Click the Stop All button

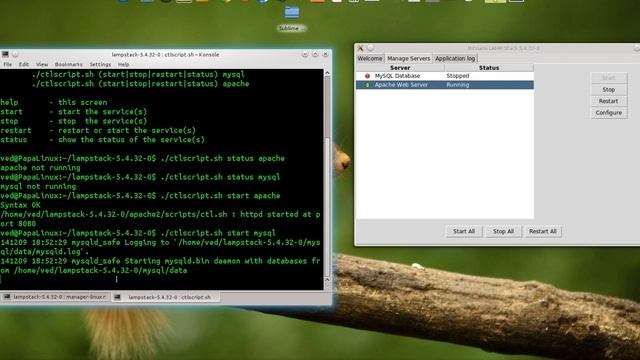(x=503, y=231)
